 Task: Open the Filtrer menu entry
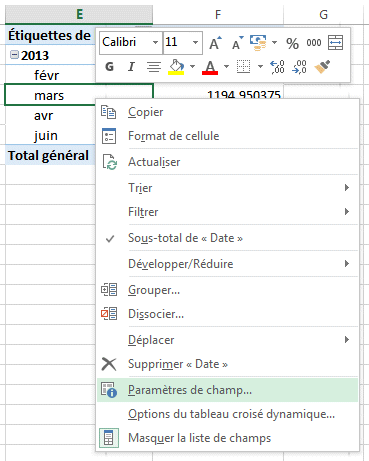pos(228,212)
